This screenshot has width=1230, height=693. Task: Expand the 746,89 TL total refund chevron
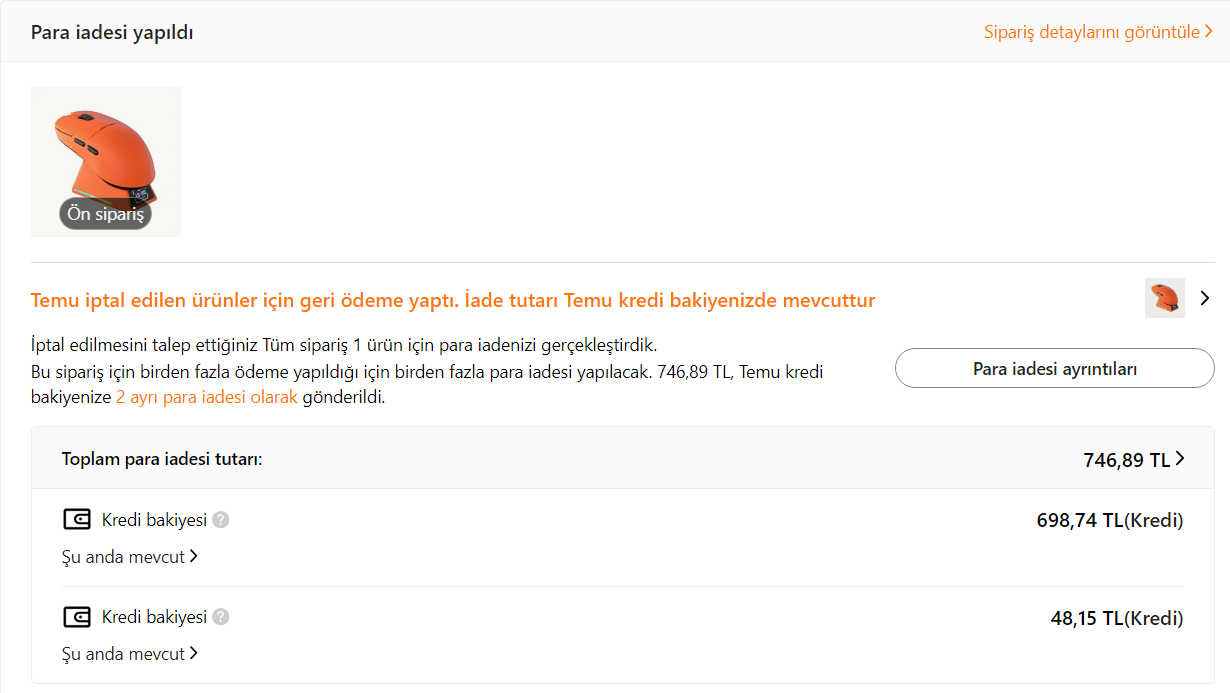[x=1181, y=459]
